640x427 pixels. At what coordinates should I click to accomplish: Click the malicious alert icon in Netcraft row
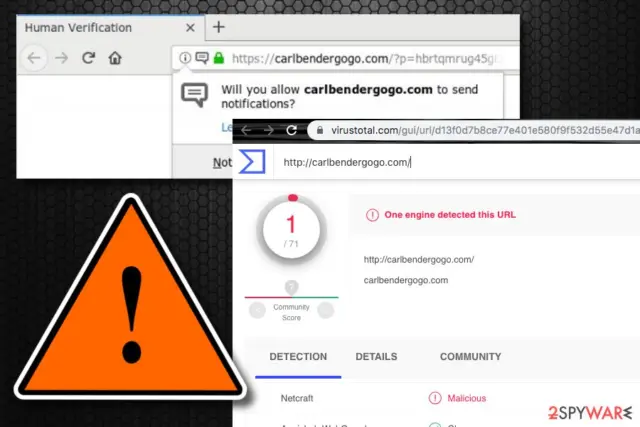(x=435, y=398)
